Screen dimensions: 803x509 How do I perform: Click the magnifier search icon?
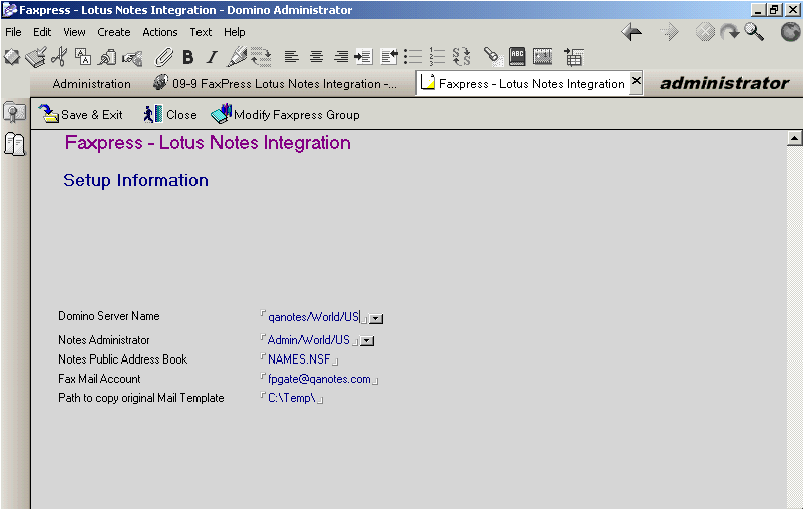pos(753,32)
